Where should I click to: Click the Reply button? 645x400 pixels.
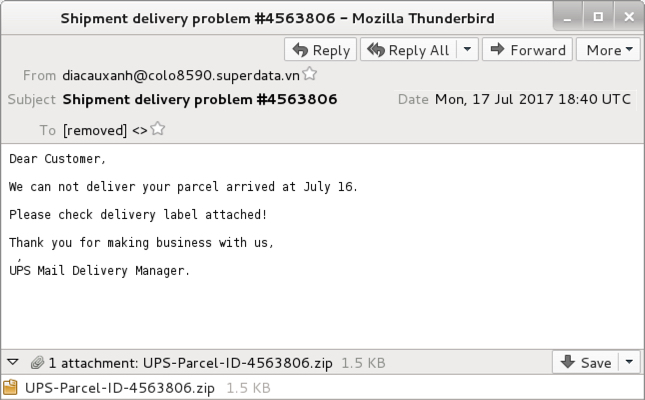coord(320,50)
